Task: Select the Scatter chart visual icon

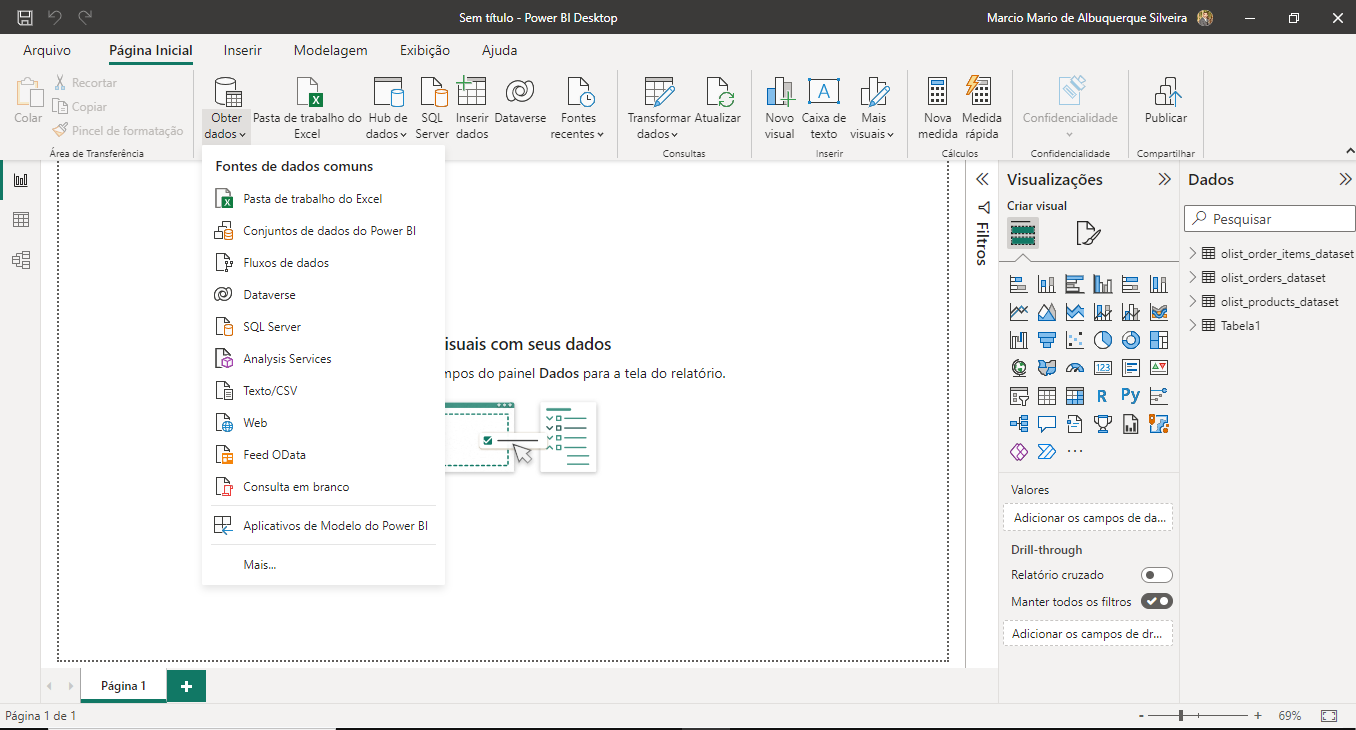Action: coord(1075,340)
